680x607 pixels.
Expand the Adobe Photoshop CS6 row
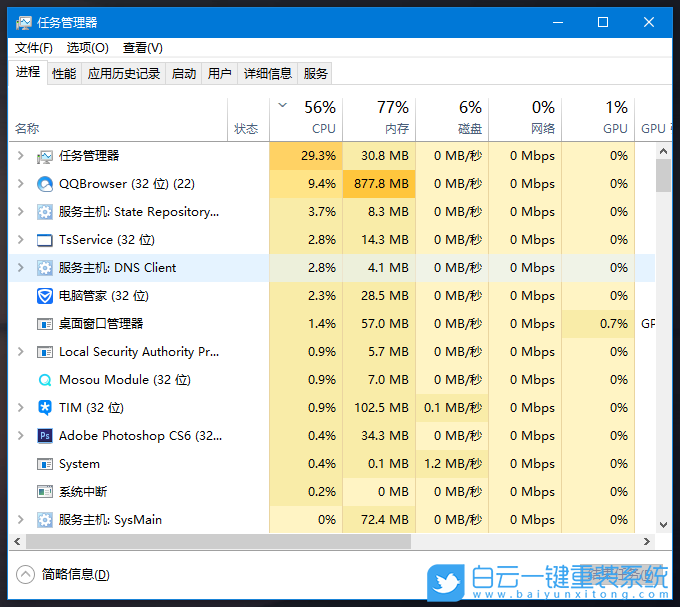[x=20, y=435]
